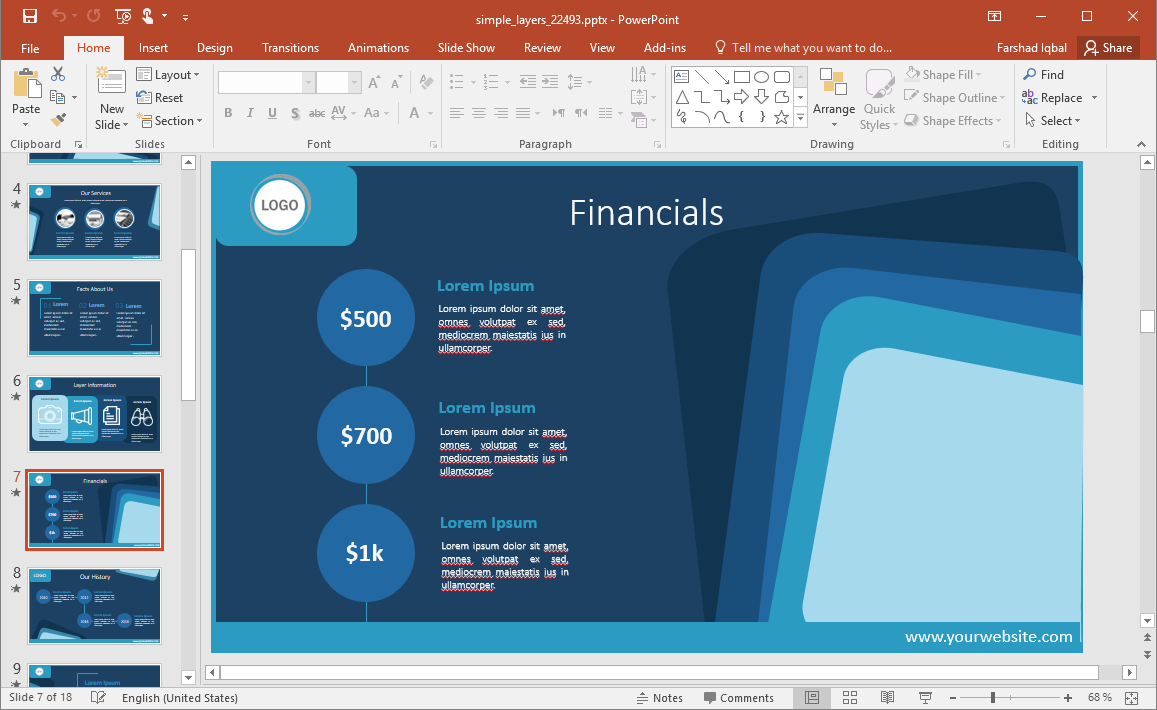Toggle the Comments pane
The height and width of the screenshot is (710, 1157).
(x=738, y=698)
